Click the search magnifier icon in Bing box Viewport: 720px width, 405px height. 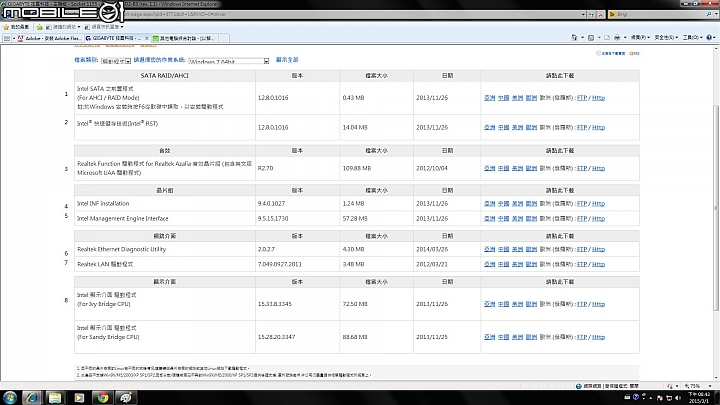709,15
